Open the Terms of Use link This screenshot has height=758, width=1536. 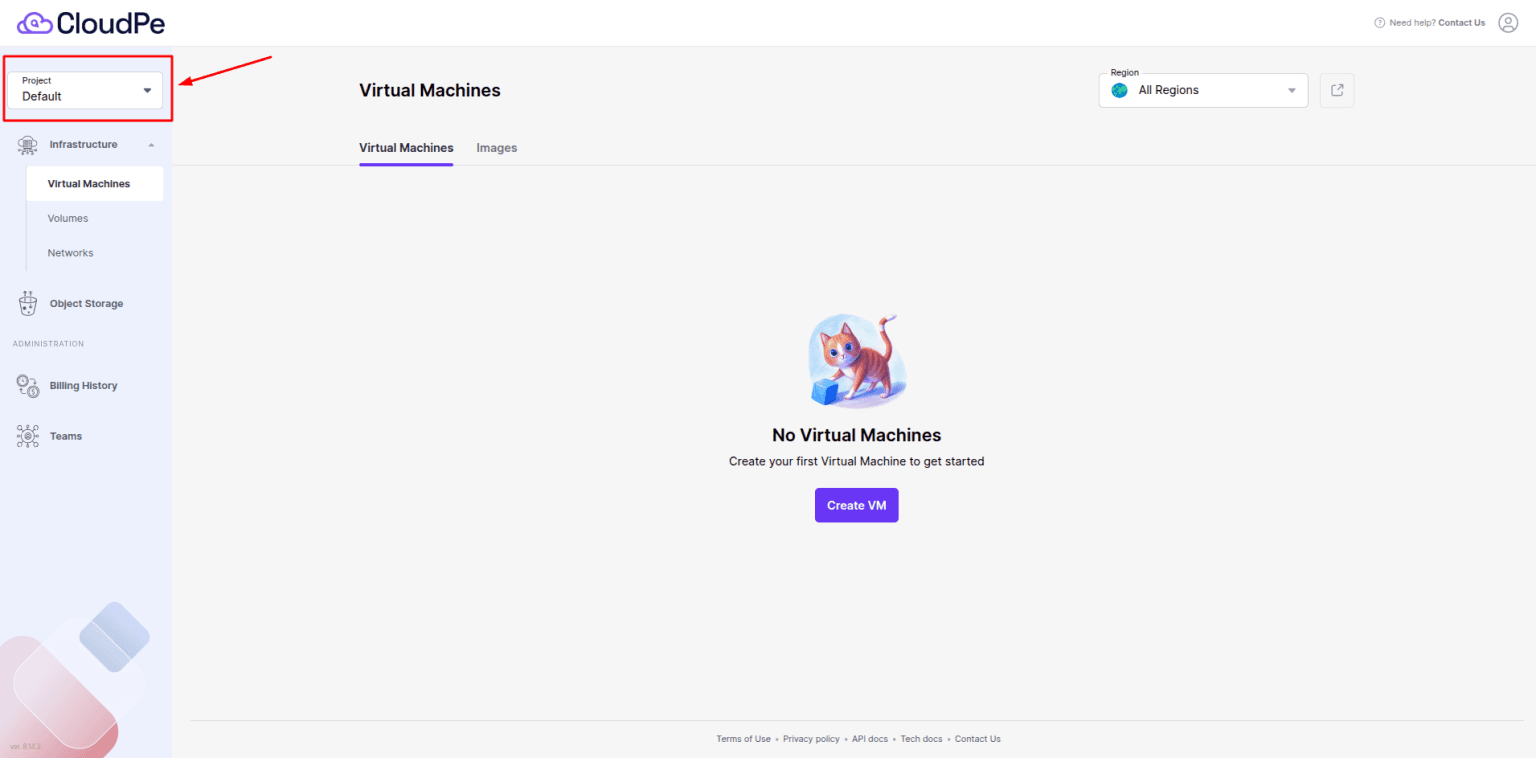pyautogui.click(x=743, y=739)
